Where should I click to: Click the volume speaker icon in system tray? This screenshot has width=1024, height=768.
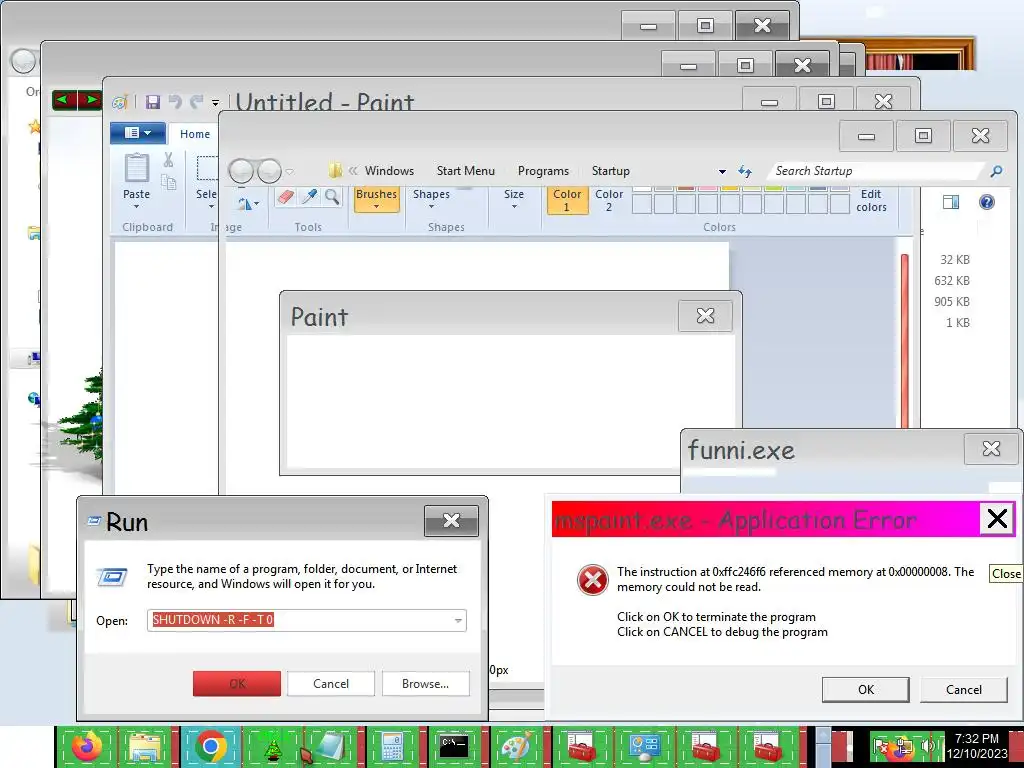[927, 745]
